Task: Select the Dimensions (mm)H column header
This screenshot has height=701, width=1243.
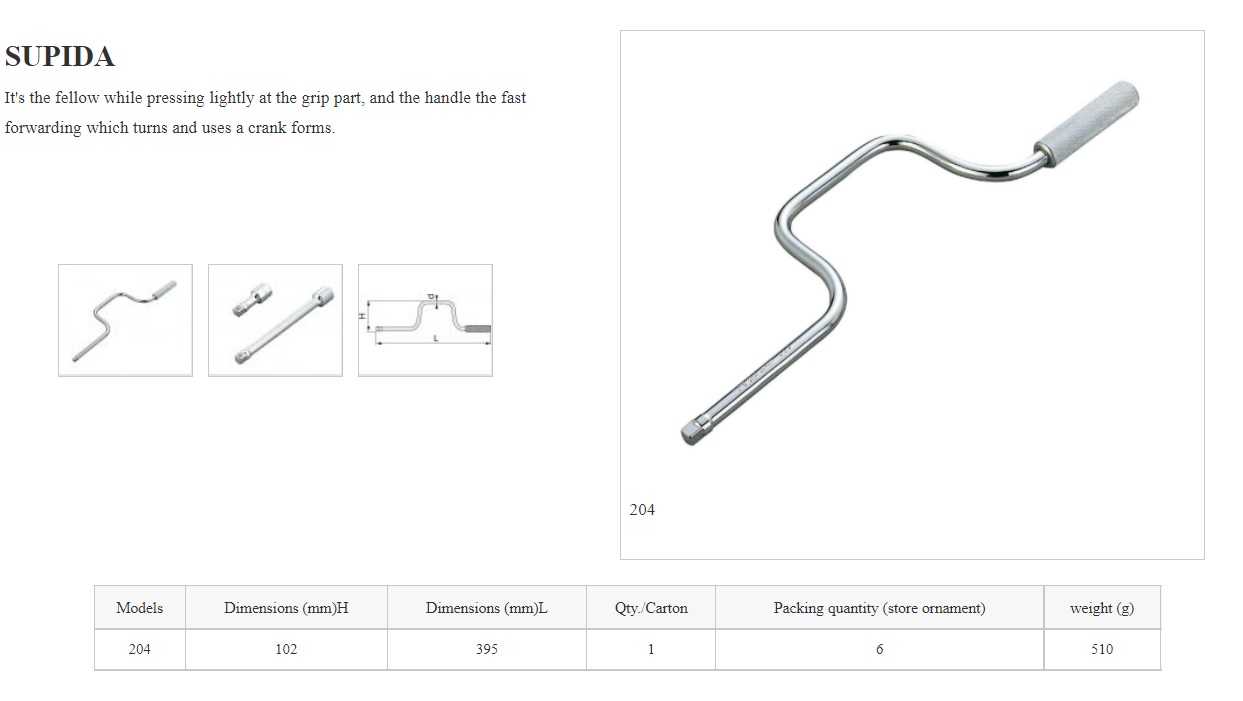Action: (286, 608)
